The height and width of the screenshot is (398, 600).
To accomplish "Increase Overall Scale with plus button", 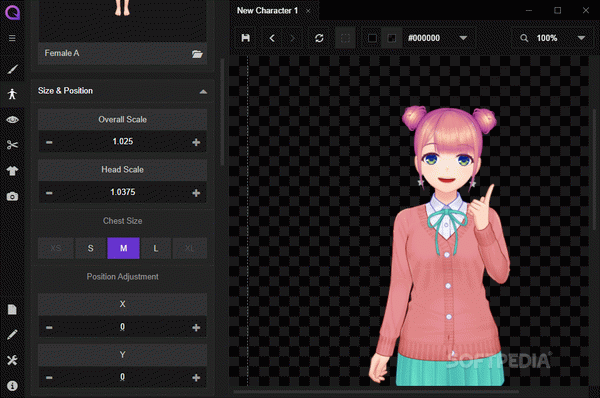I will point(196,142).
